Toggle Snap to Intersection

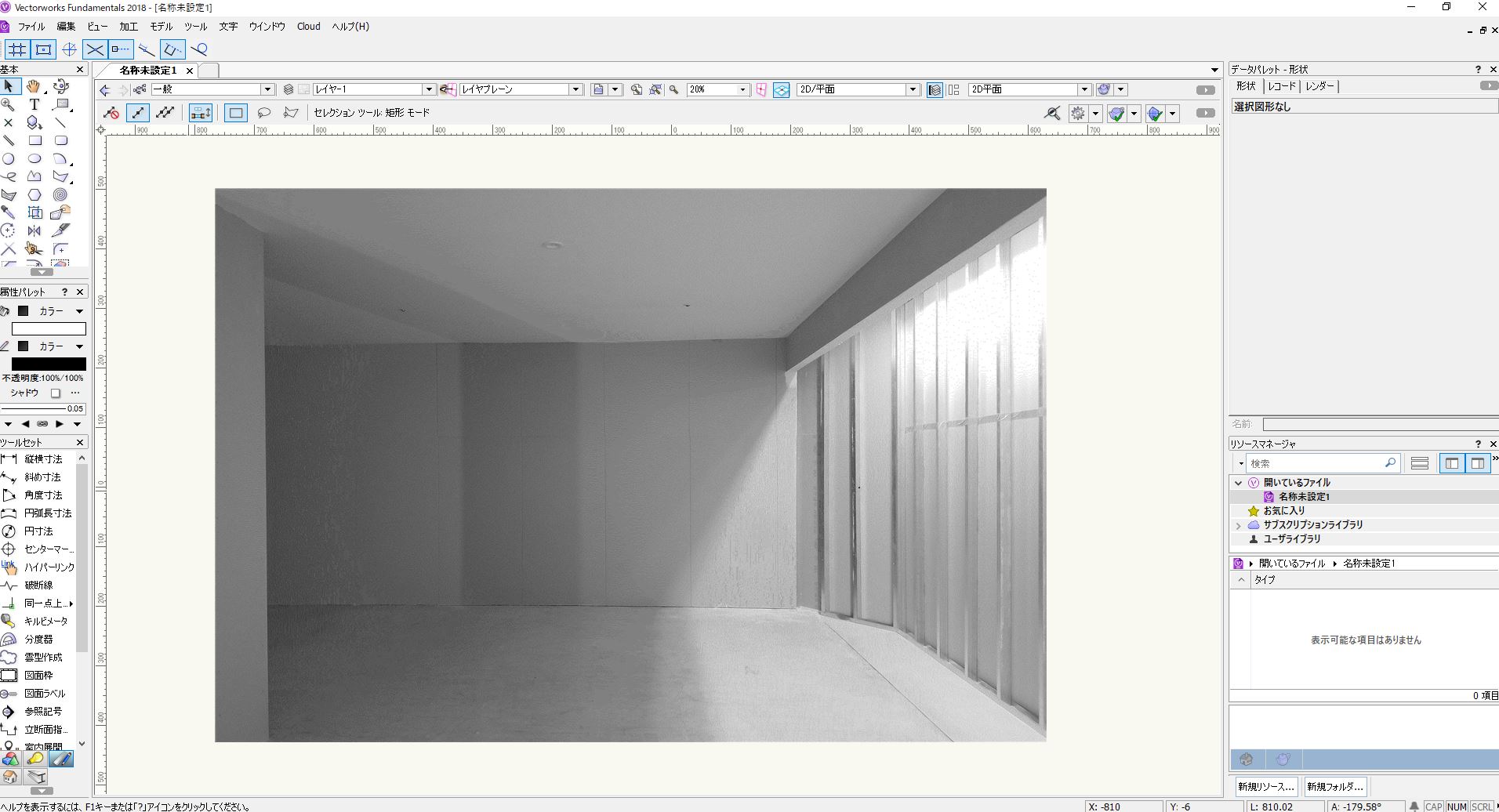[95, 49]
